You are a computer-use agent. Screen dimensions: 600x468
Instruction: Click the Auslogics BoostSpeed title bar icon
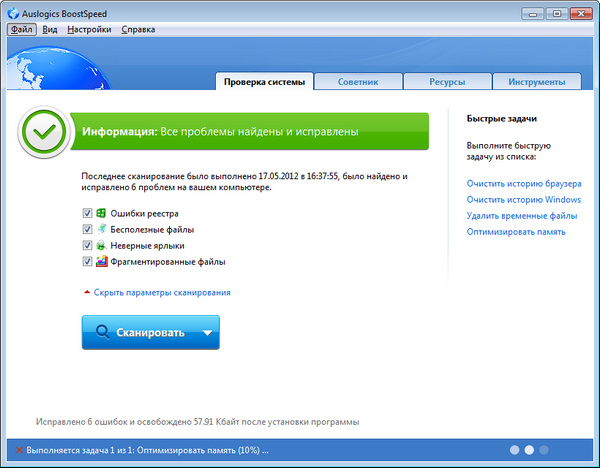point(11,12)
